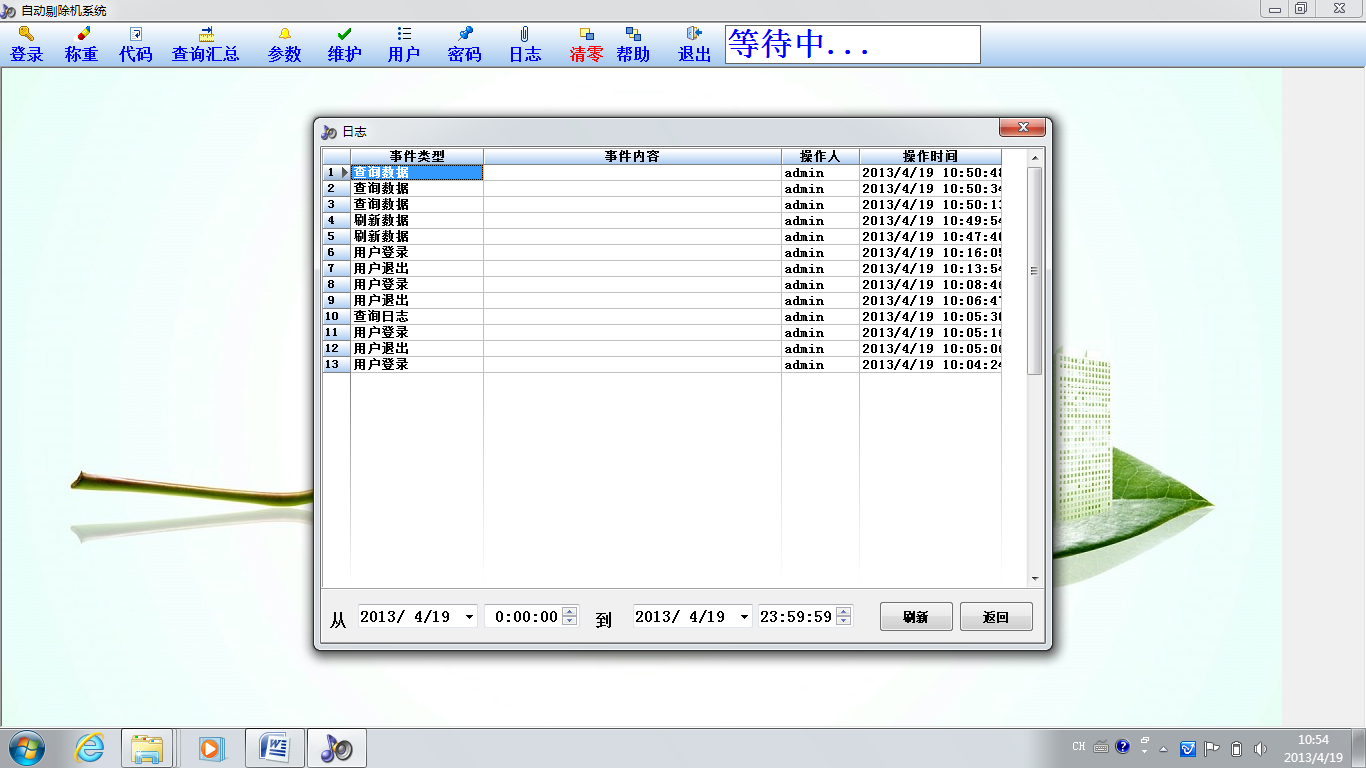Open 查询汇总 (query summary) from the toolbar

point(206,45)
